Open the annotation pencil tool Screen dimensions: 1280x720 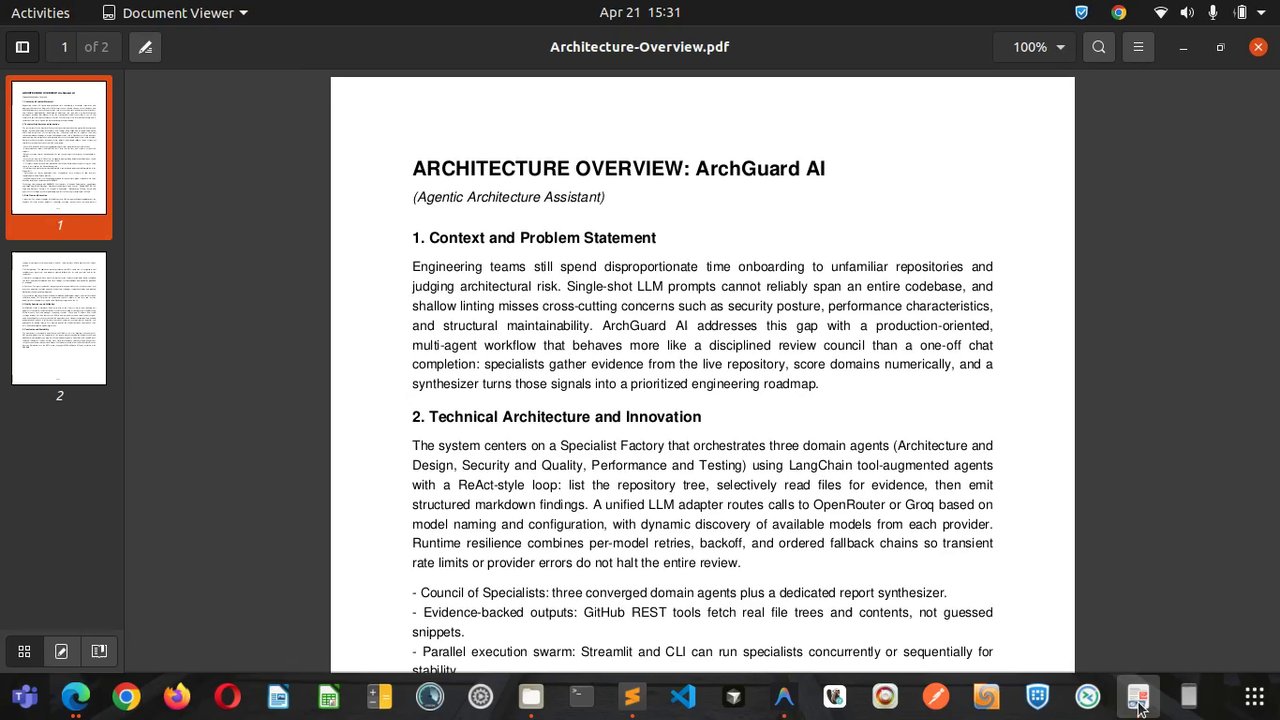145,47
